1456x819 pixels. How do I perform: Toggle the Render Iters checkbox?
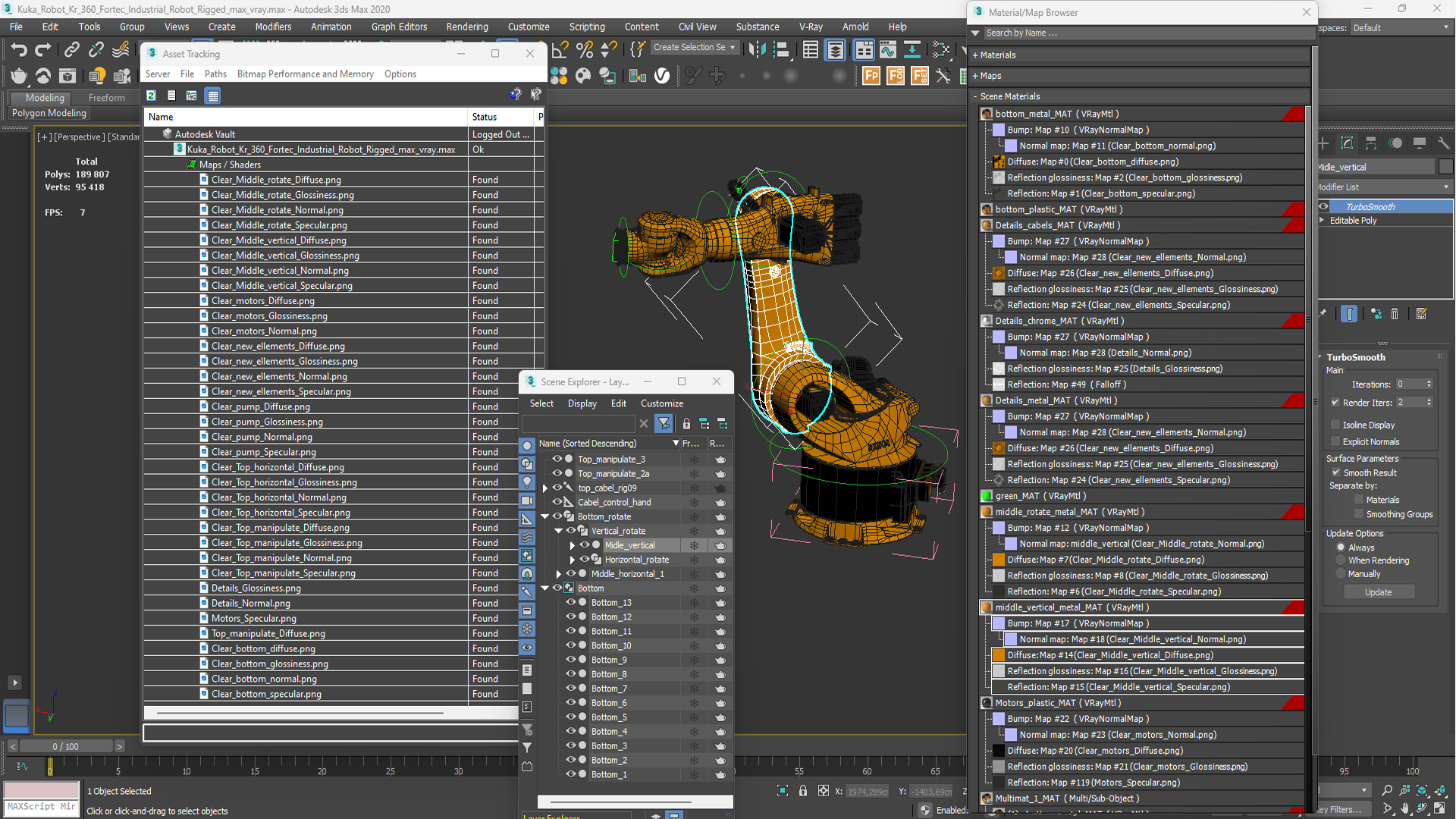coord(1335,402)
